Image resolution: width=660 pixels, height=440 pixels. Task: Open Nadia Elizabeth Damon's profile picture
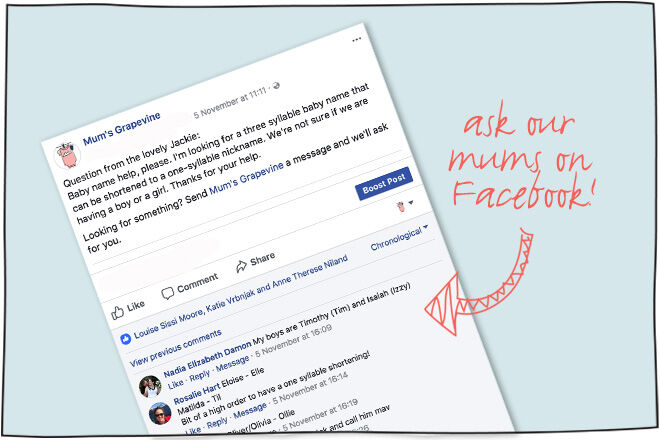[x=150, y=387]
